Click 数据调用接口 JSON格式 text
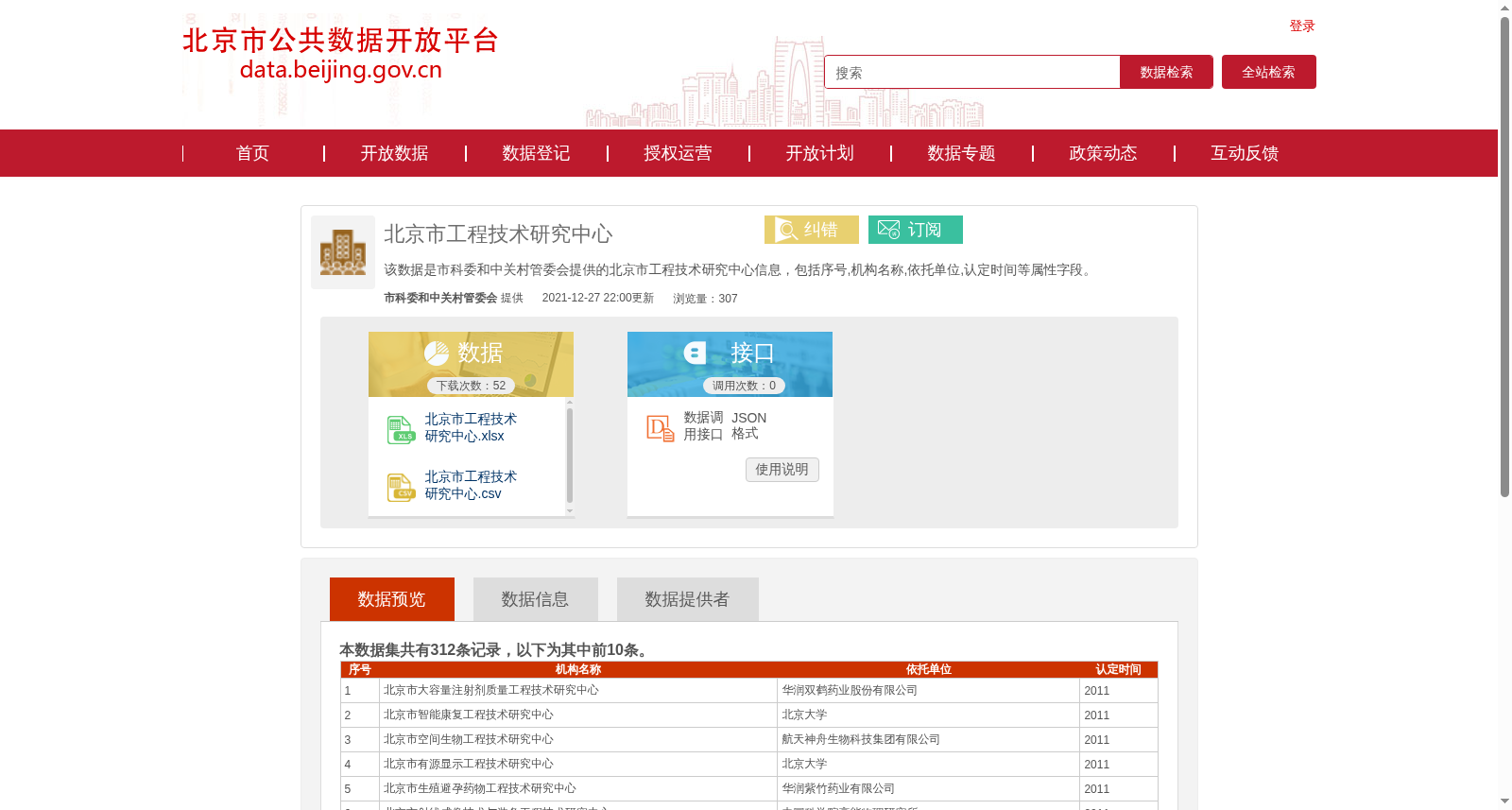The height and width of the screenshot is (810, 1512). pos(725,425)
